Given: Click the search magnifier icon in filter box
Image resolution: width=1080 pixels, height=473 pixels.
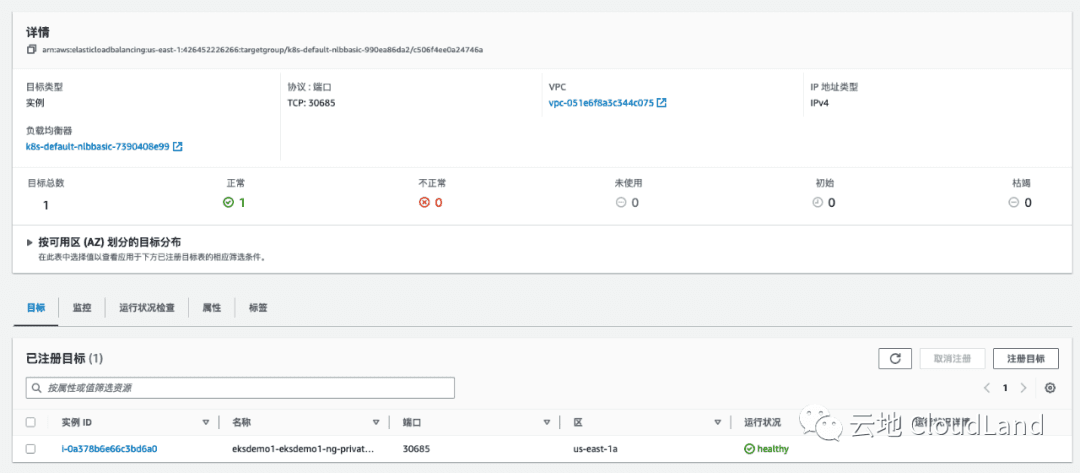Looking at the screenshot, I should (37, 388).
